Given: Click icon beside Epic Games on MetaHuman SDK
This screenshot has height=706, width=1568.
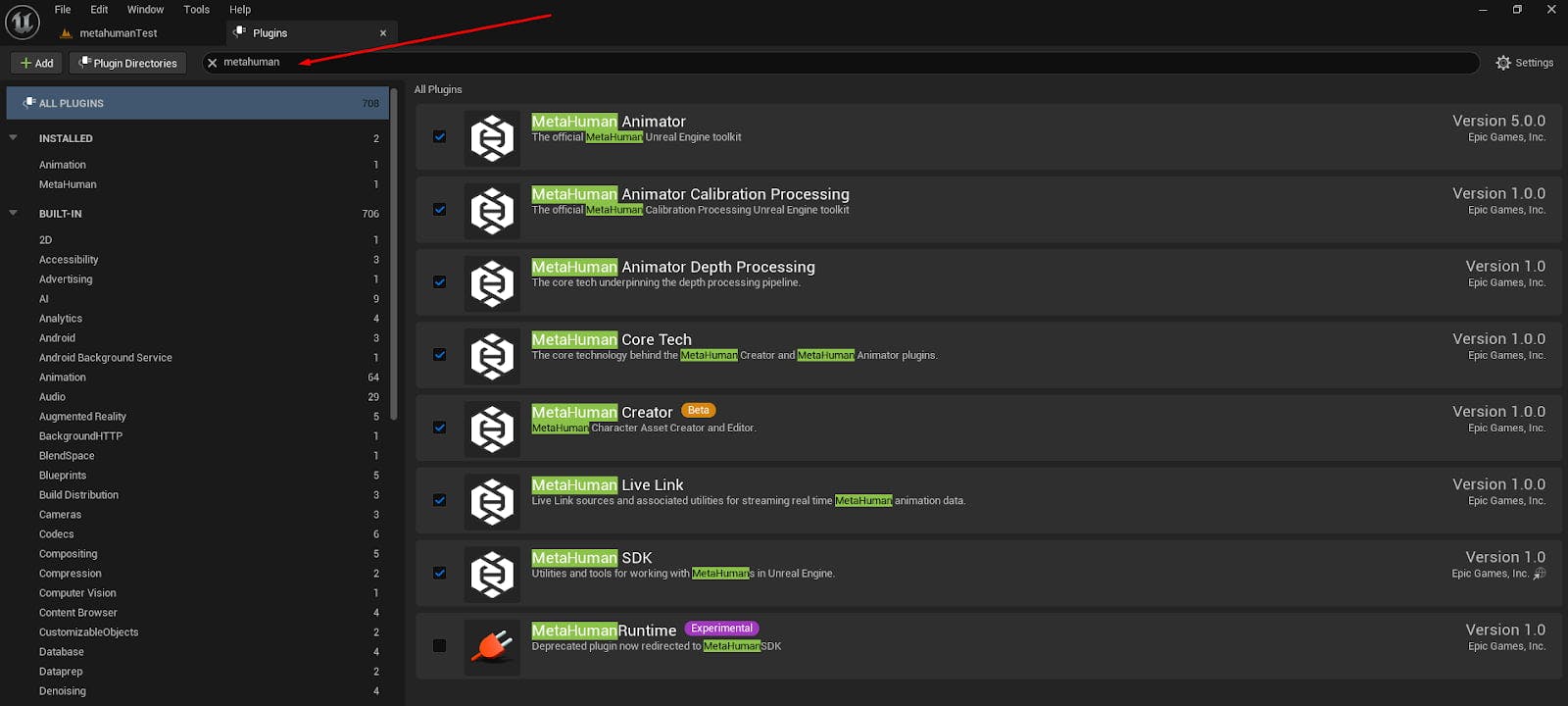Looking at the screenshot, I should click(1540, 574).
